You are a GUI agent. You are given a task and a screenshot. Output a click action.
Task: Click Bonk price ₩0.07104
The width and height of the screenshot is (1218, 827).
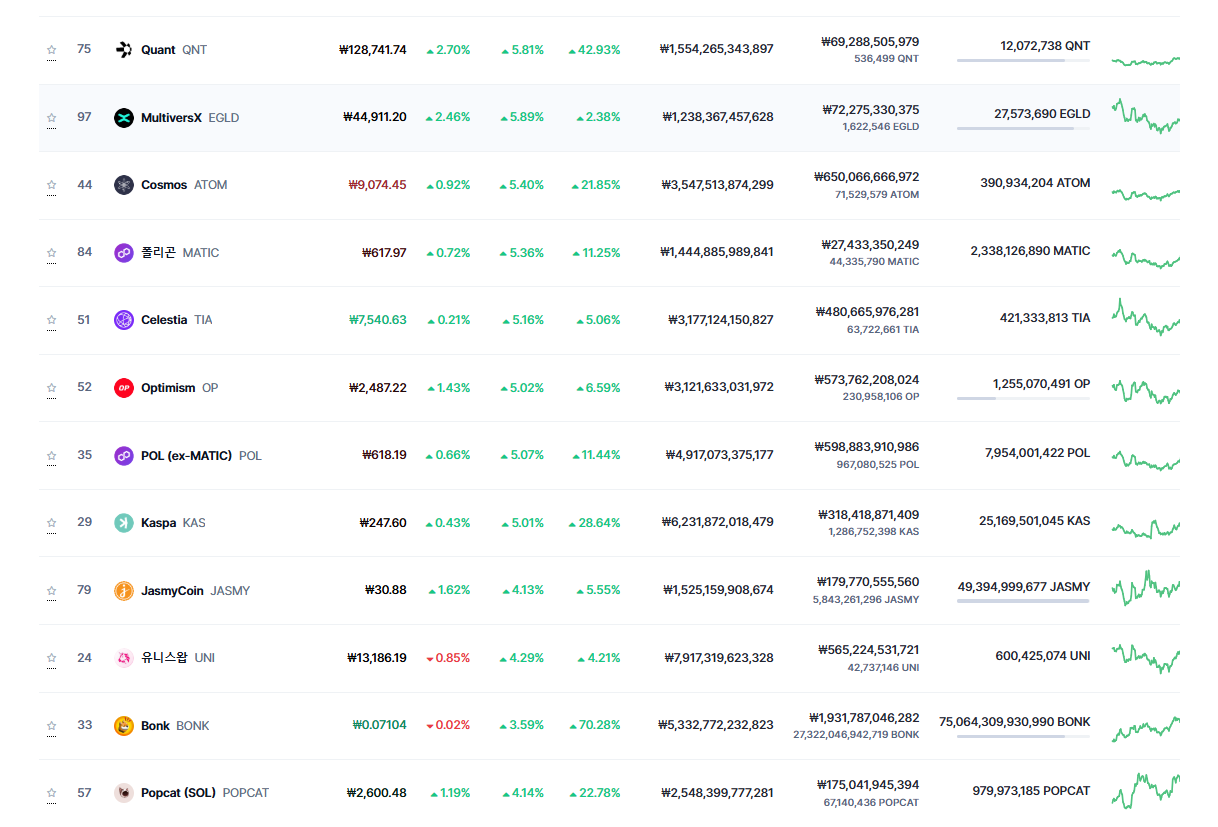(x=379, y=726)
